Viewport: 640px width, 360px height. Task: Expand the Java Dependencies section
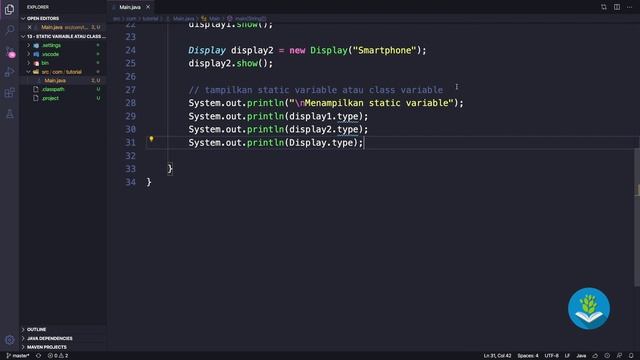(x=63, y=338)
